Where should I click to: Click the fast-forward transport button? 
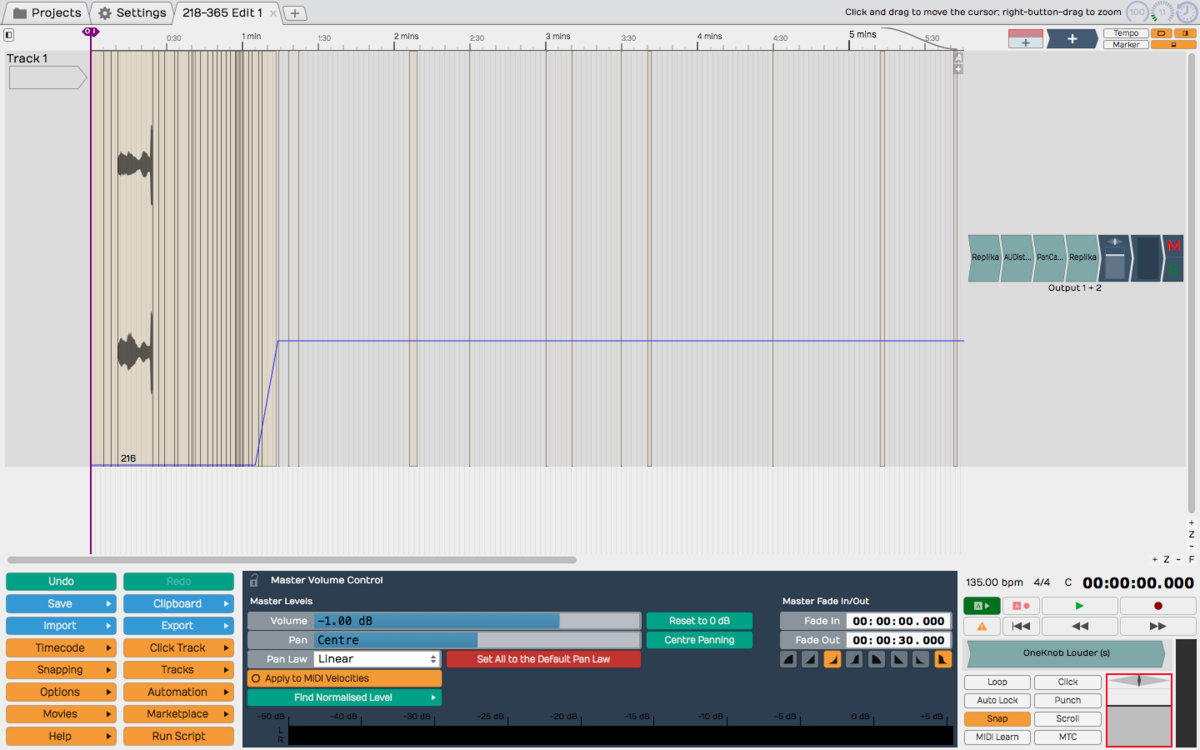[1158, 626]
